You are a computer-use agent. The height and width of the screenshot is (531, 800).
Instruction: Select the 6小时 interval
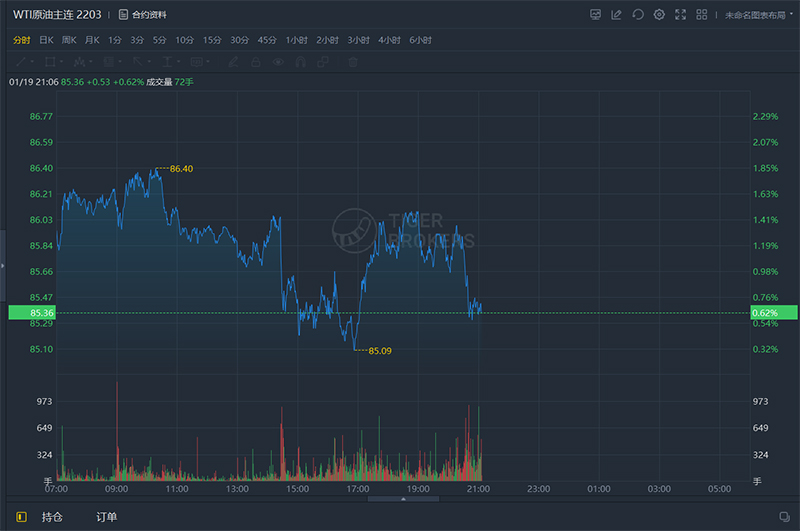(420, 40)
